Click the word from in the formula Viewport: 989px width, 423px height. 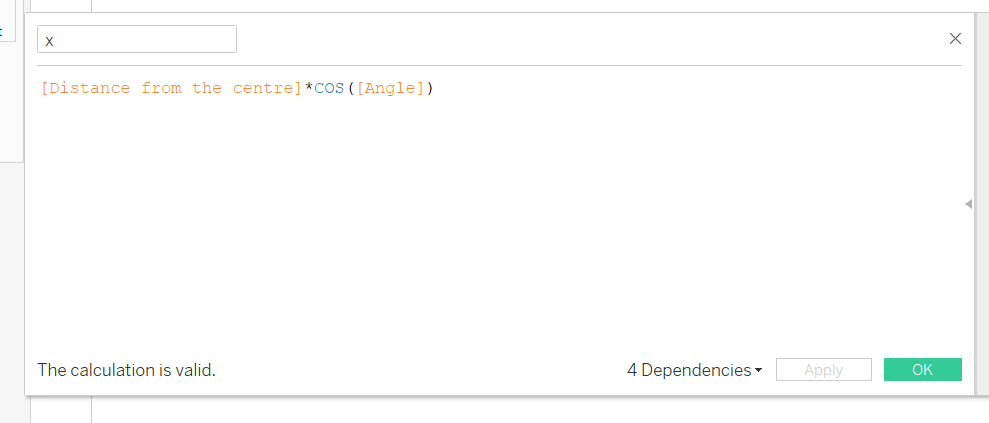coord(161,88)
